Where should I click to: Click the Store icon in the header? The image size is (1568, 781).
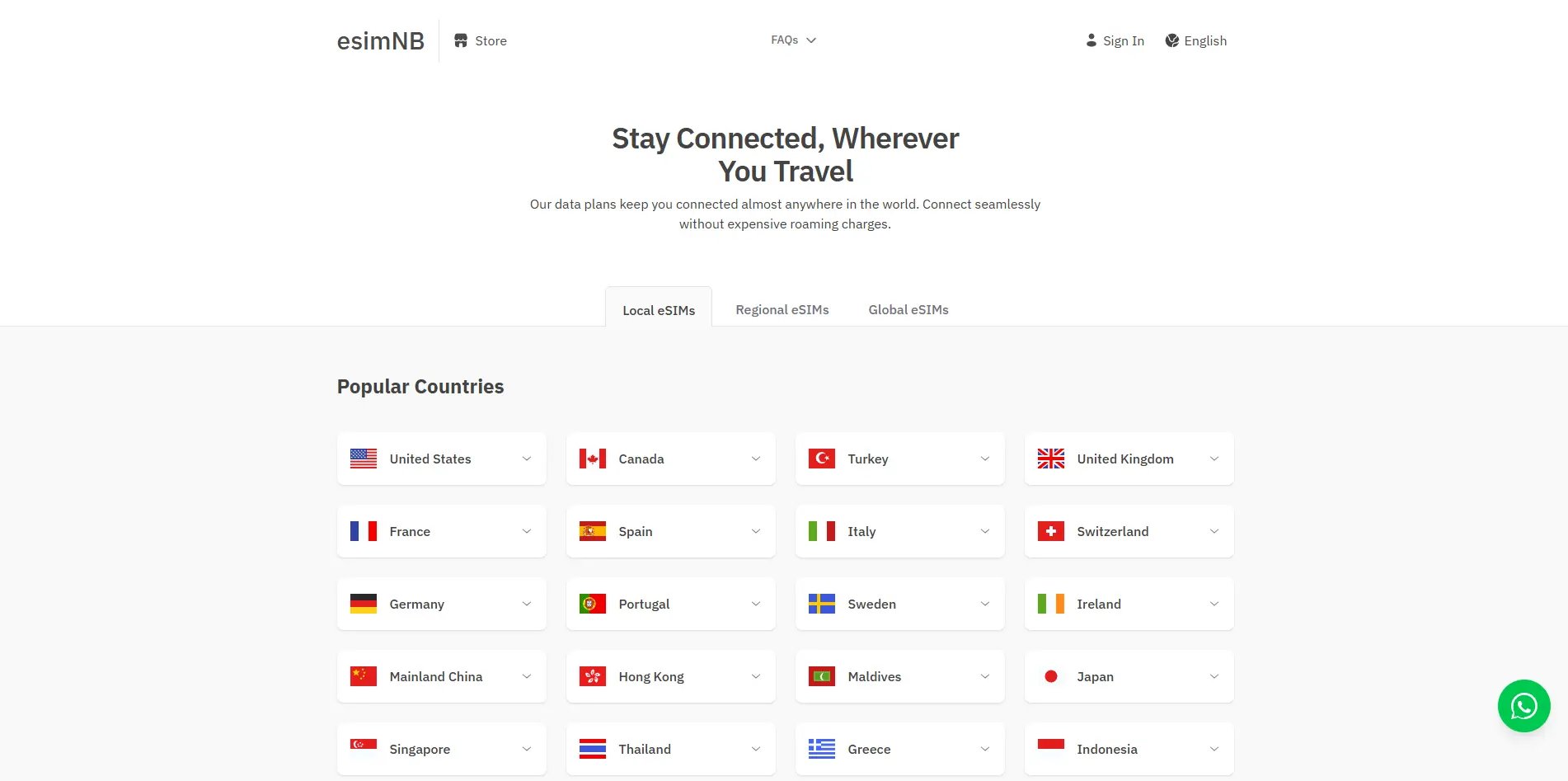tap(461, 40)
